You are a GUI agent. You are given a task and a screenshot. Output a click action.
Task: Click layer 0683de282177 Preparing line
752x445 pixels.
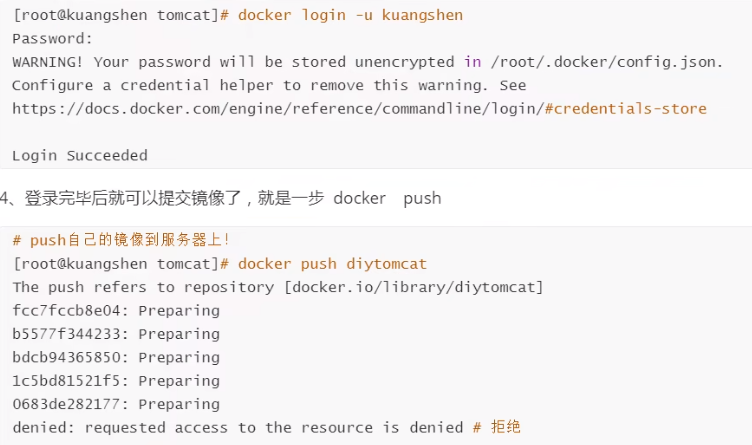pos(116,404)
